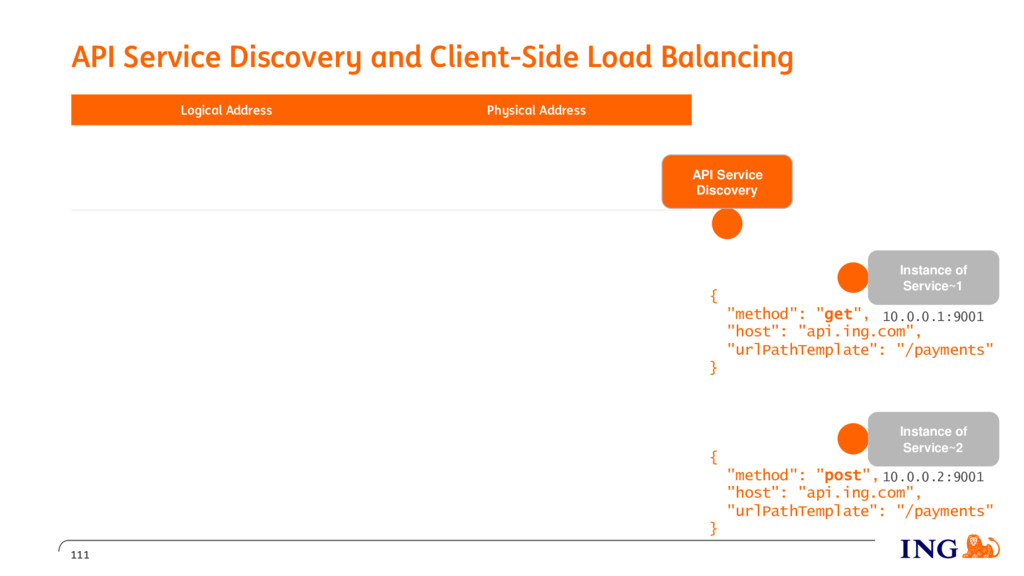Image resolution: width=1024 pixels, height=576 pixels.
Task: Click the orange circle under API Service Discovery
Action: 727,224
